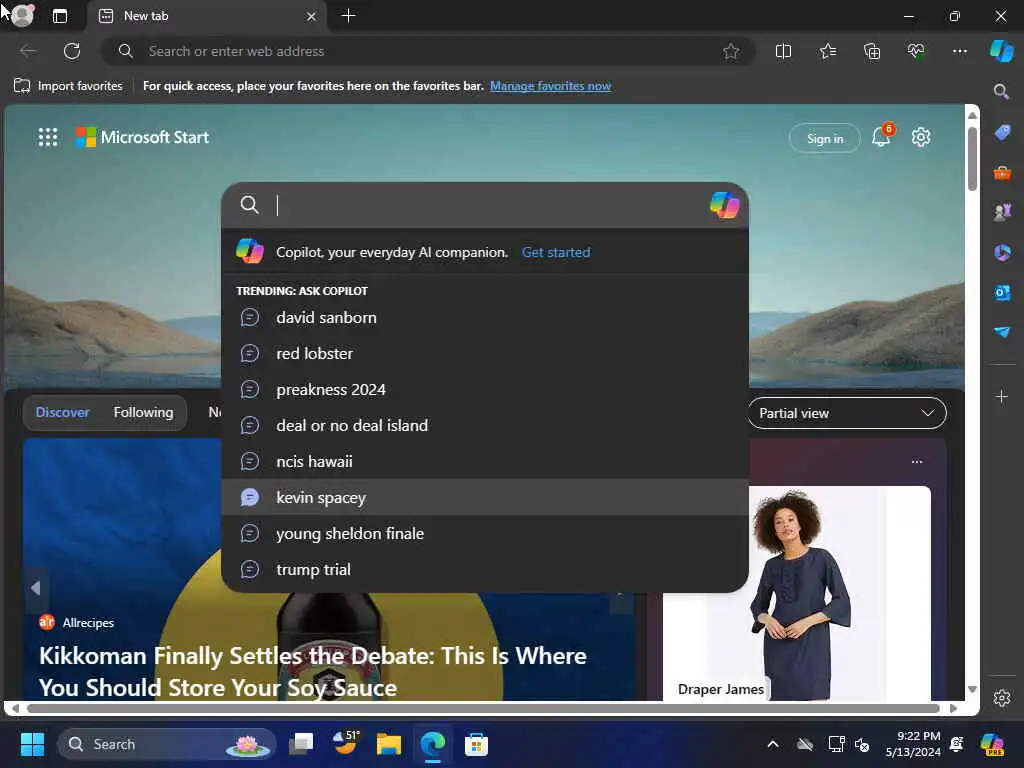Open sidebar Shopping tag icon
The image size is (1024, 768).
click(x=1002, y=133)
